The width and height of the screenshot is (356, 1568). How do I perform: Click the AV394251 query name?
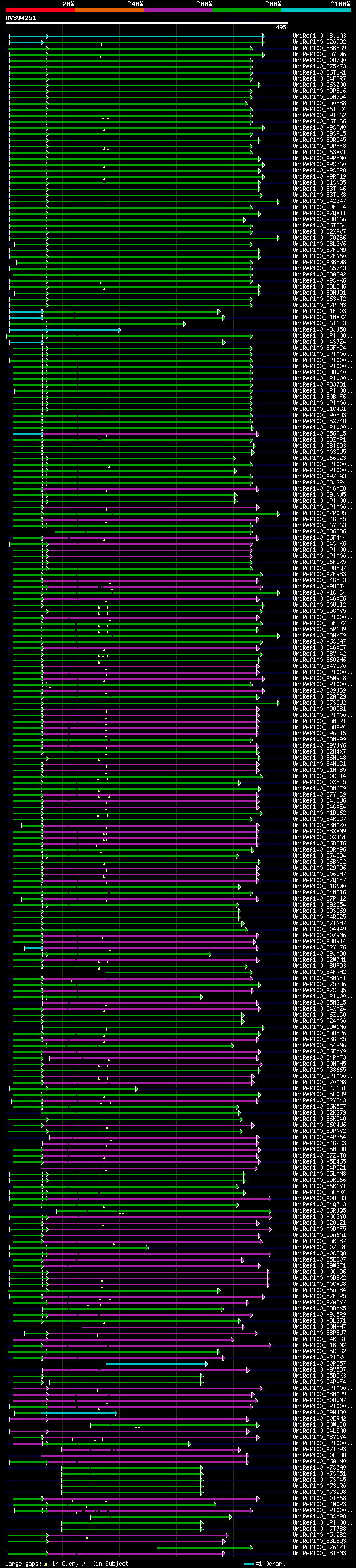tap(21, 18)
